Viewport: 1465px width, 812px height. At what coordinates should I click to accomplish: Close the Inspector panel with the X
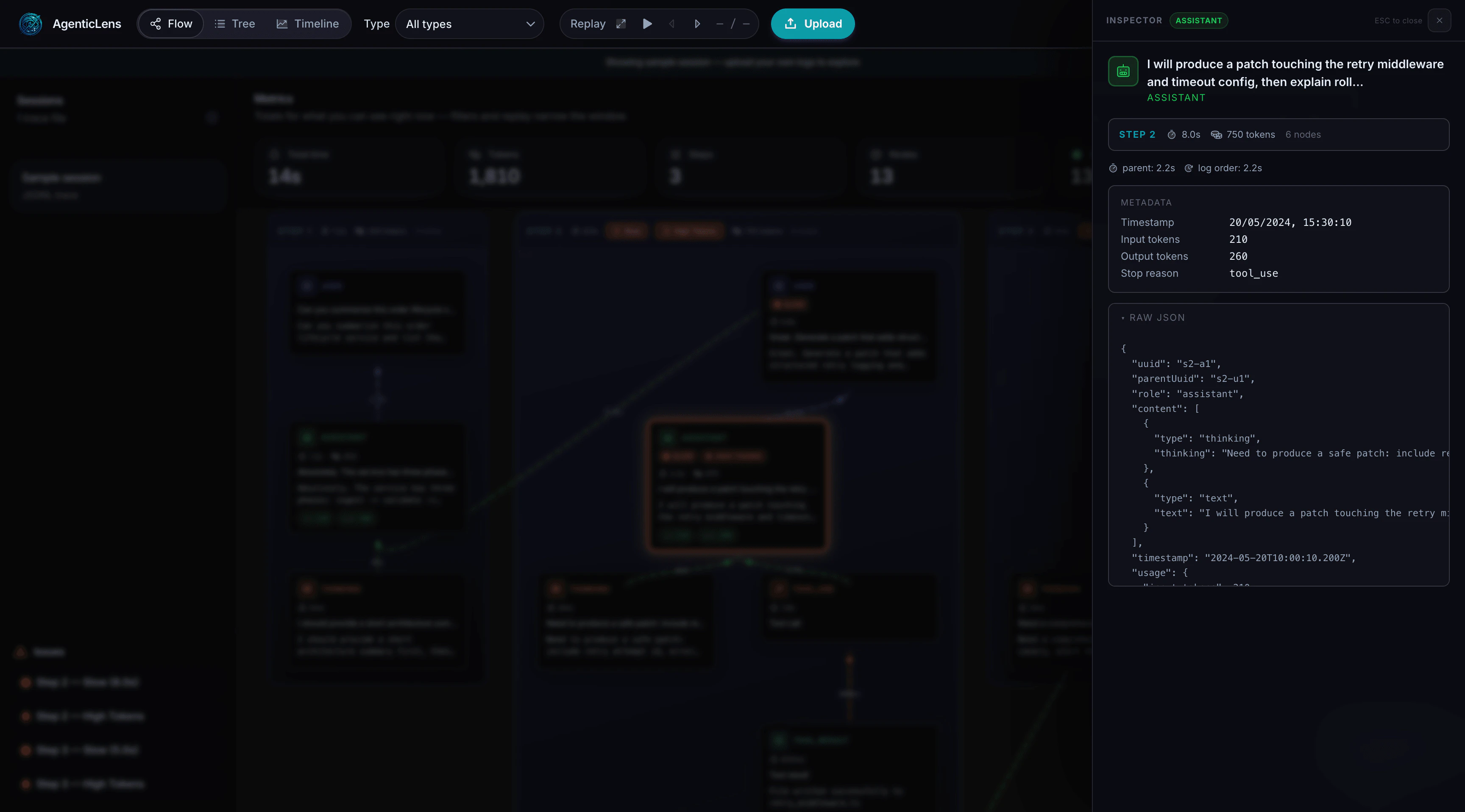pyautogui.click(x=1440, y=20)
